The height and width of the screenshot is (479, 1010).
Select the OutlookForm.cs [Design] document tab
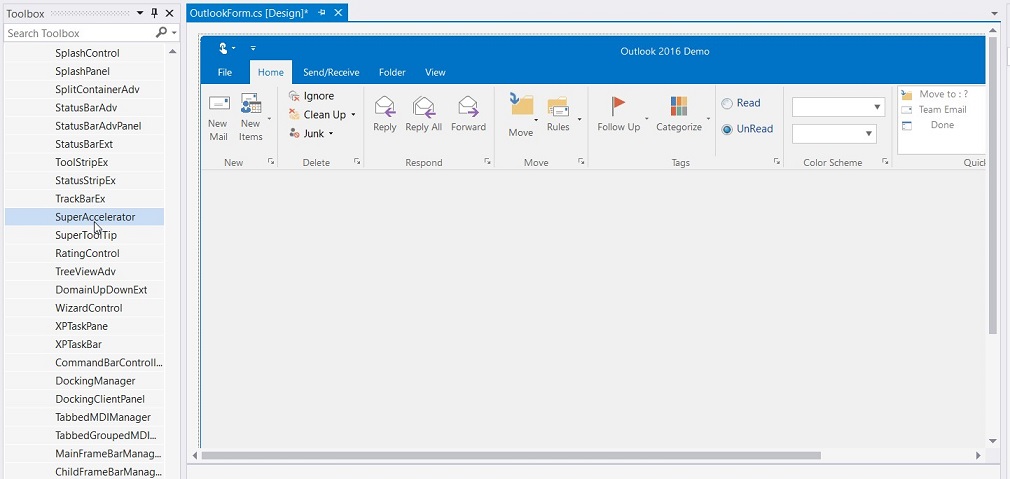pyautogui.click(x=249, y=13)
